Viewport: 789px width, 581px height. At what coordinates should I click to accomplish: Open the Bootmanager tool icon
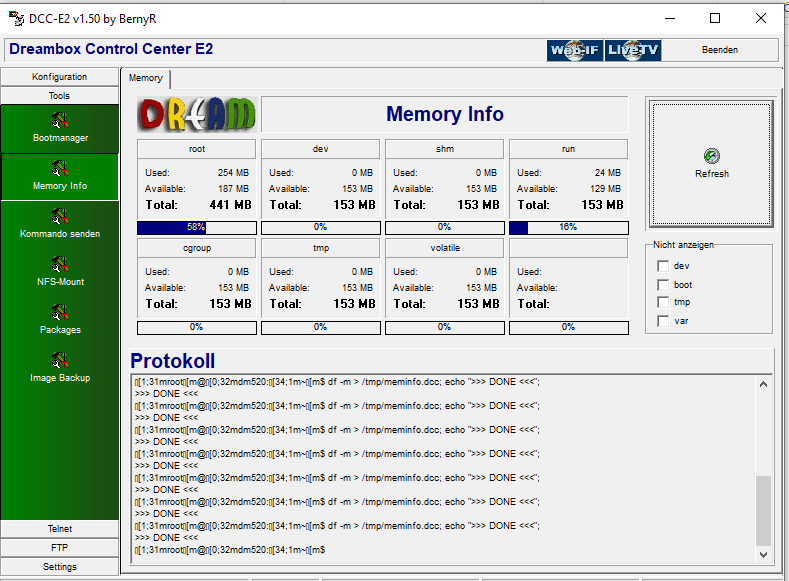pos(60,121)
